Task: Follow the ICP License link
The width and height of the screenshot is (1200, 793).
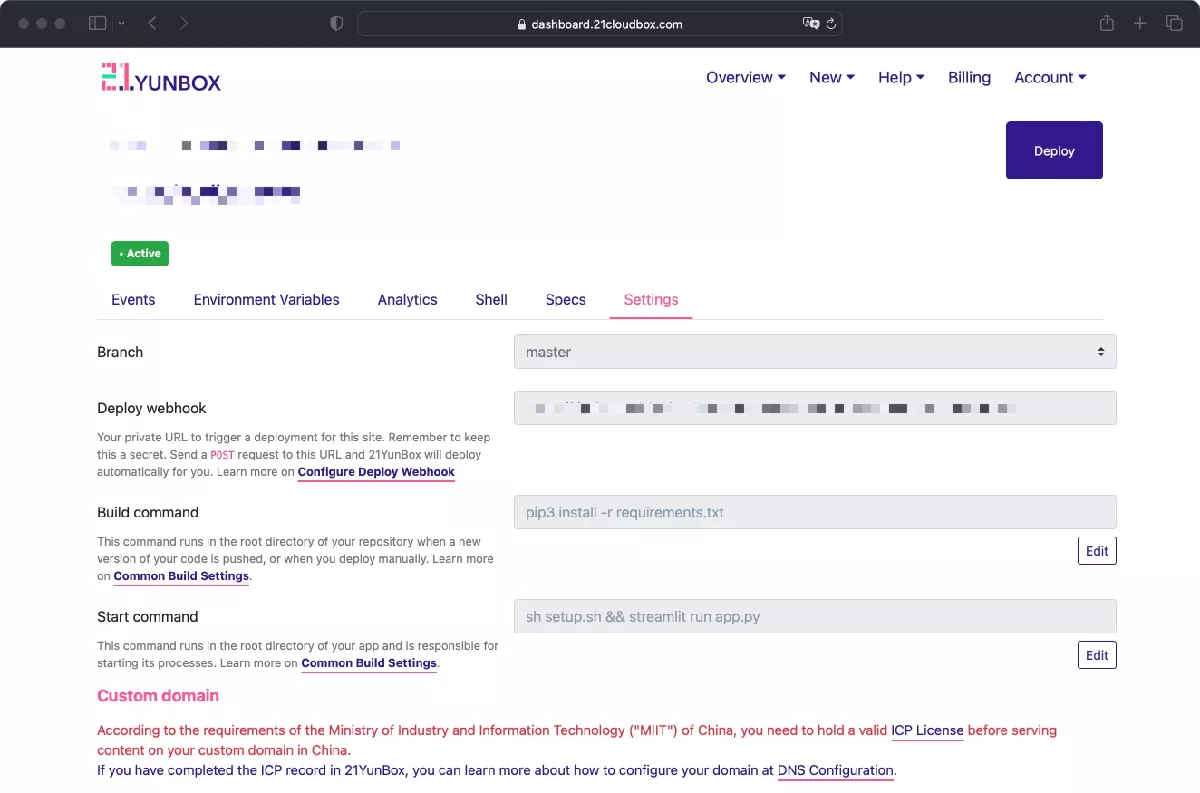Action: coord(926,731)
